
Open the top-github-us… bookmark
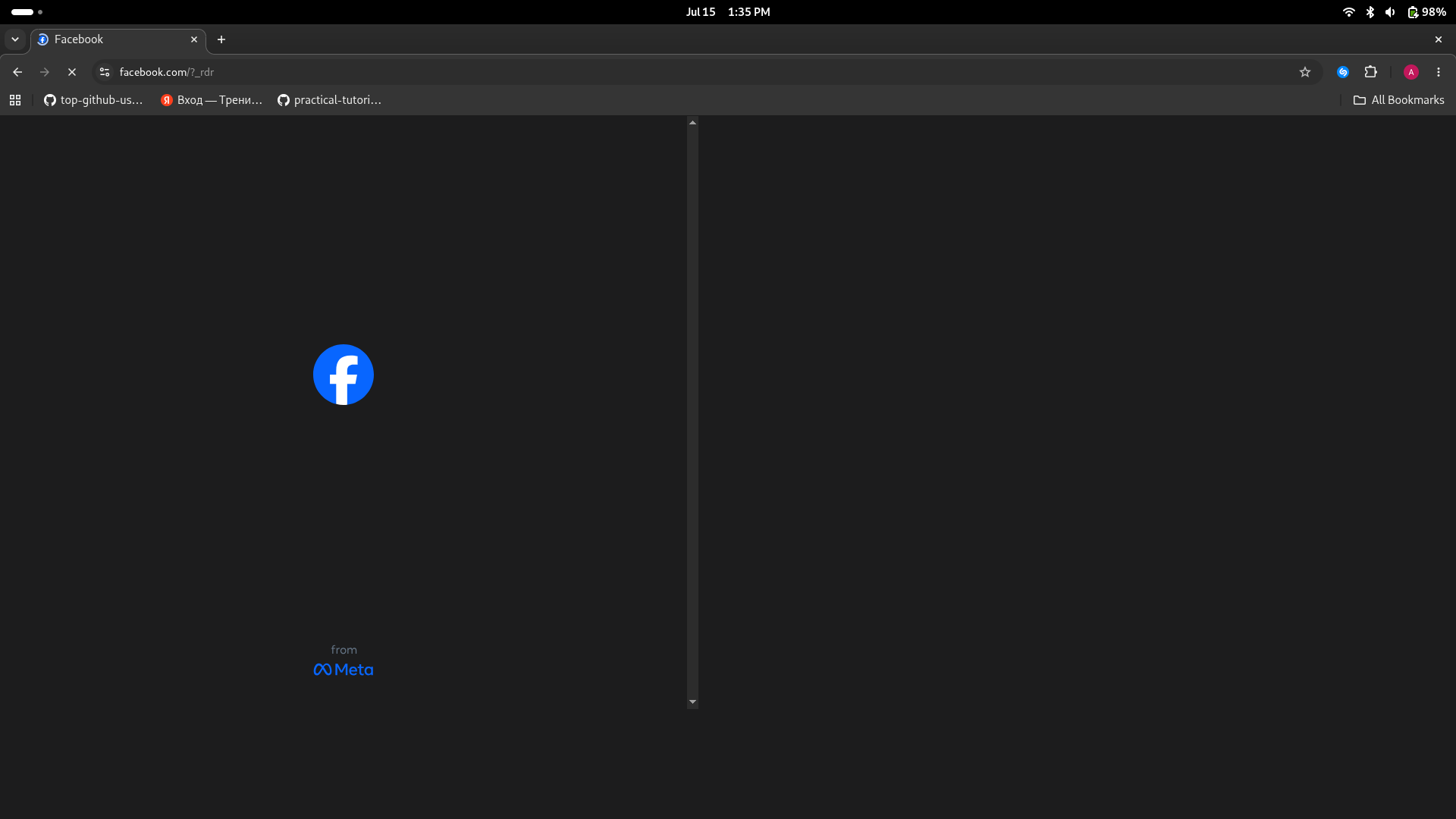coord(93,100)
